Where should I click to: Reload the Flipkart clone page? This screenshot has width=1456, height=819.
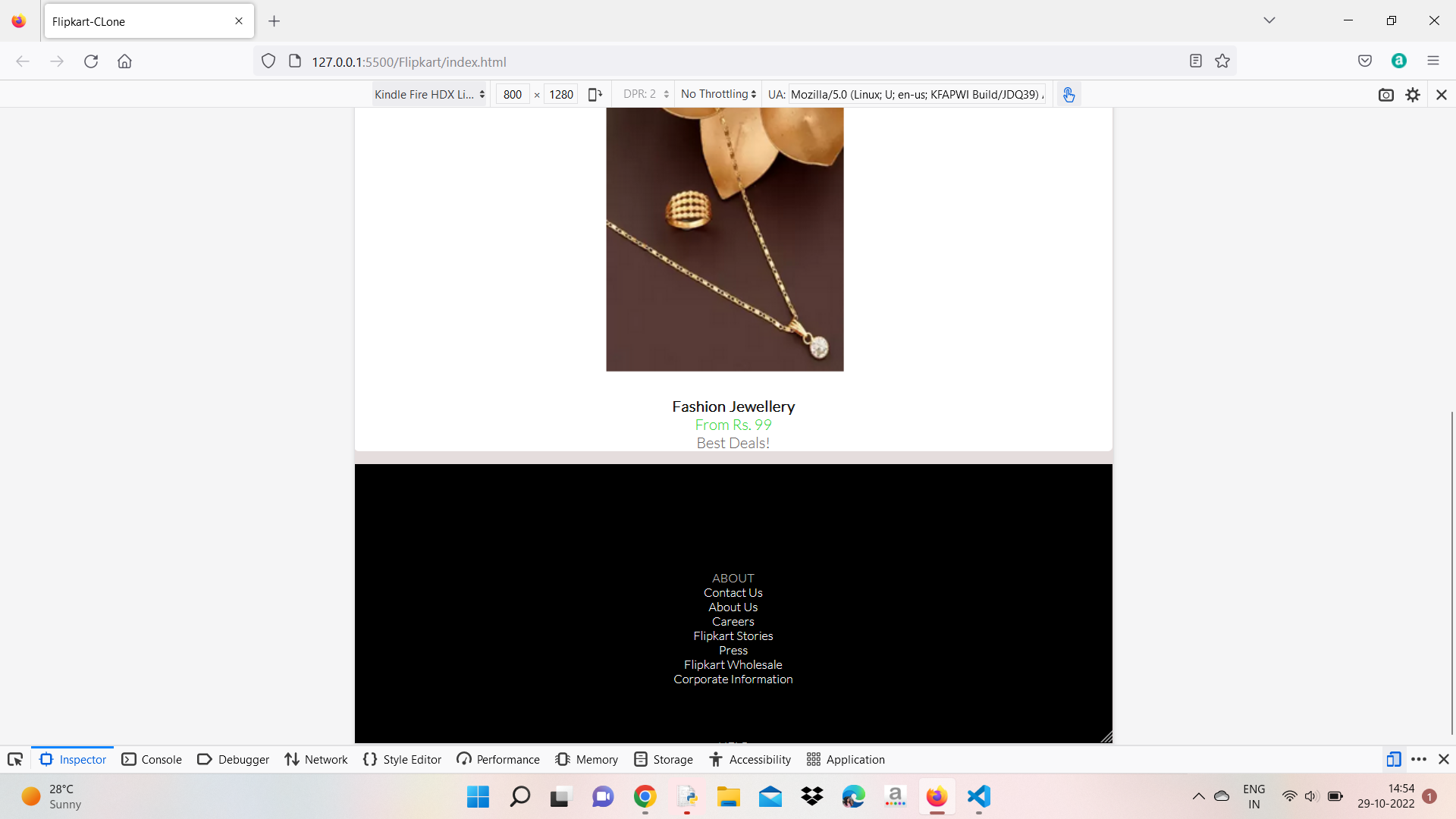coord(91,61)
